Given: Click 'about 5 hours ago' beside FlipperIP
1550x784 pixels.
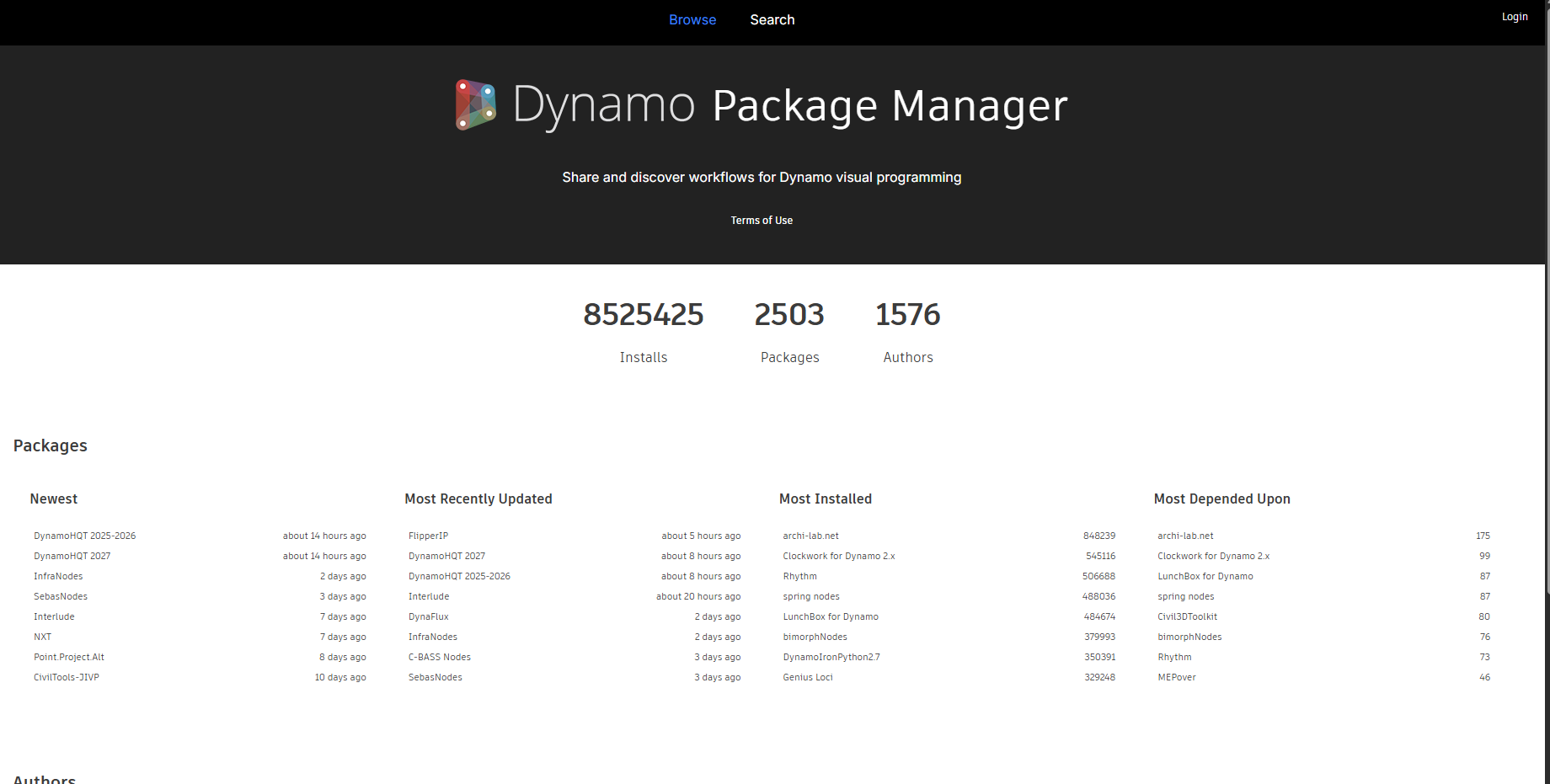Looking at the screenshot, I should (x=701, y=536).
